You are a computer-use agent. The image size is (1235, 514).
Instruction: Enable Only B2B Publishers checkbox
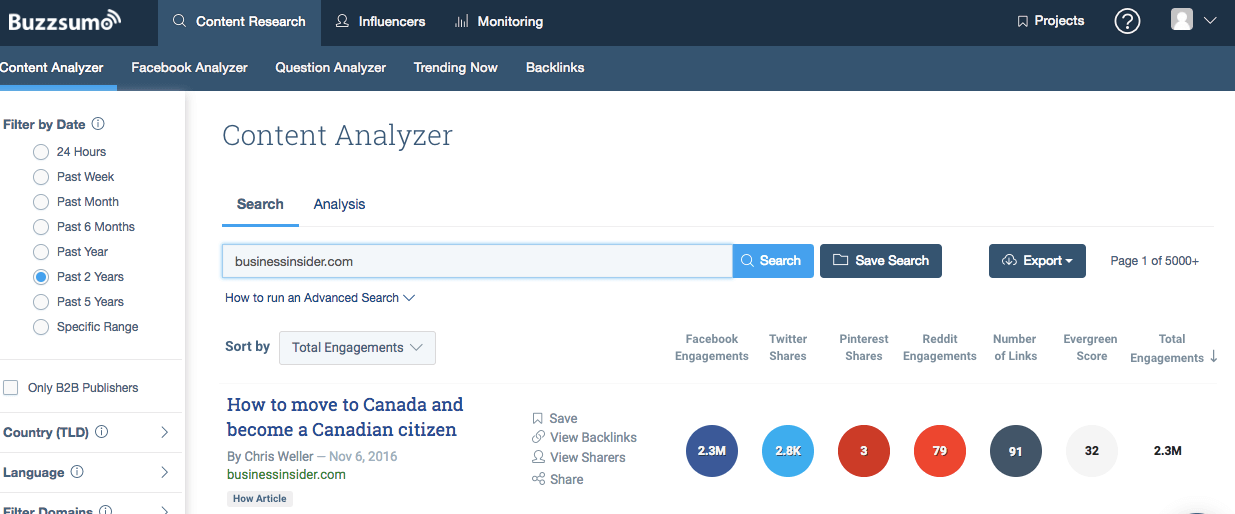(11, 388)
